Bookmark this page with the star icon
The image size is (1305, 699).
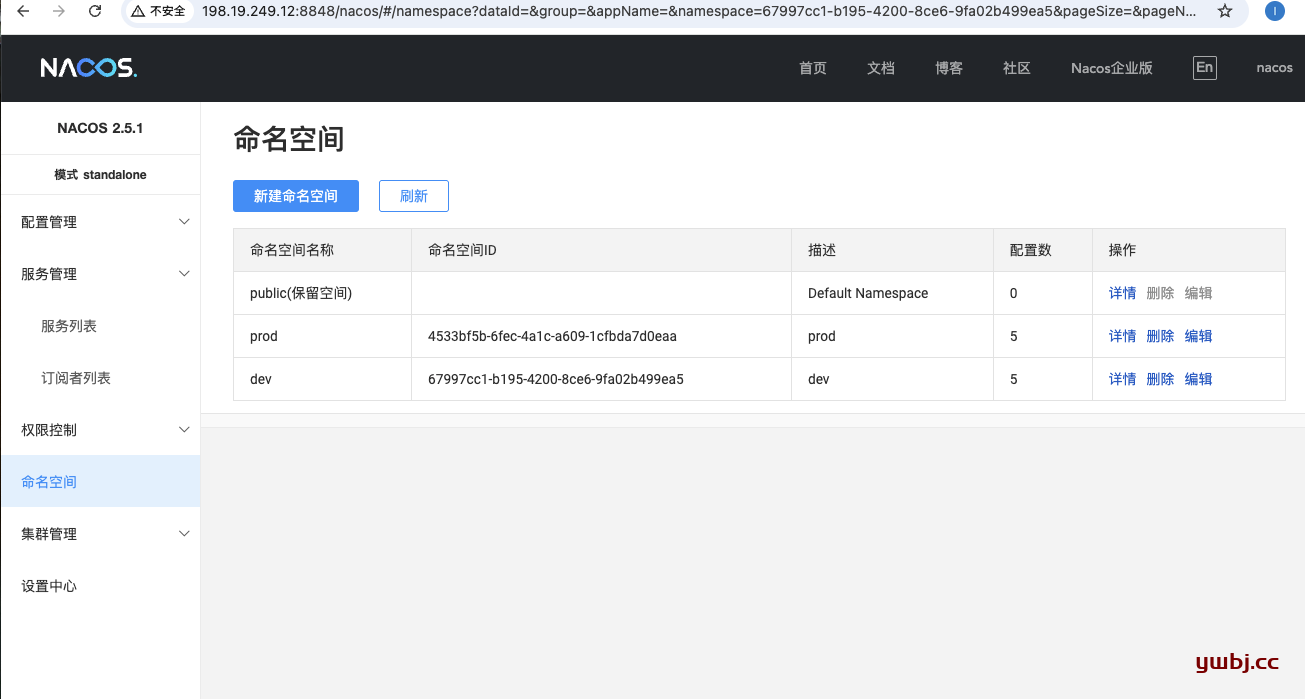click(1225, 11)
